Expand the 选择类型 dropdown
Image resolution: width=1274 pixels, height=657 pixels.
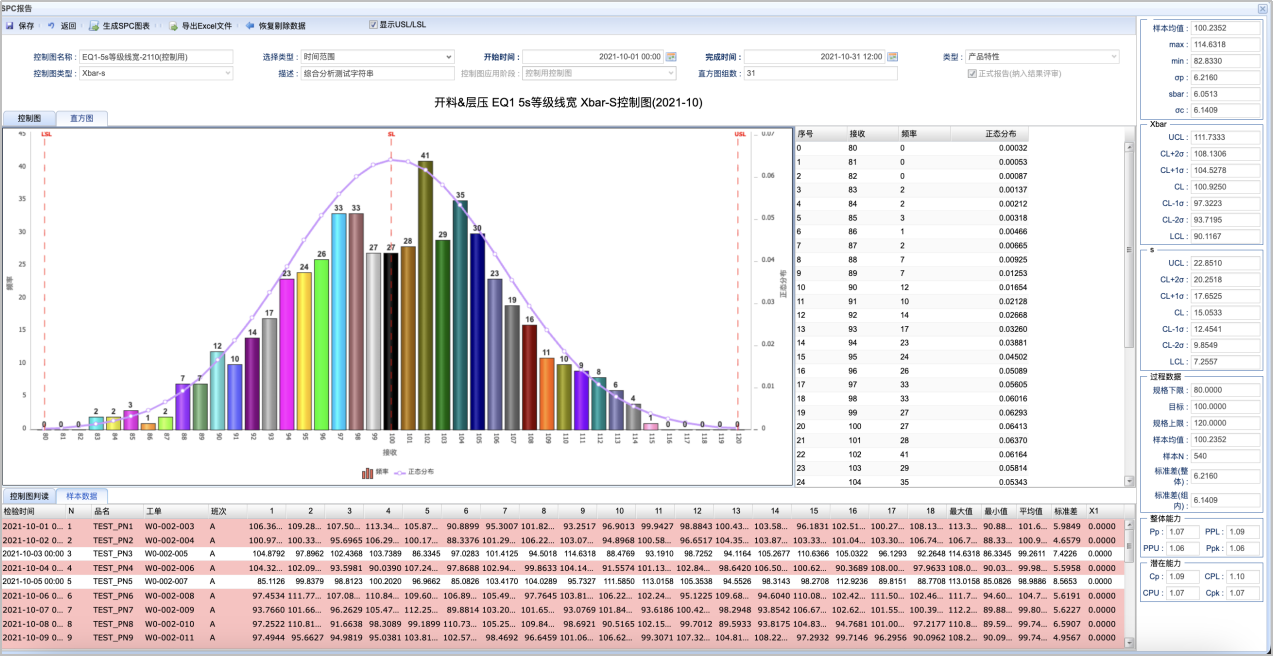448,57
